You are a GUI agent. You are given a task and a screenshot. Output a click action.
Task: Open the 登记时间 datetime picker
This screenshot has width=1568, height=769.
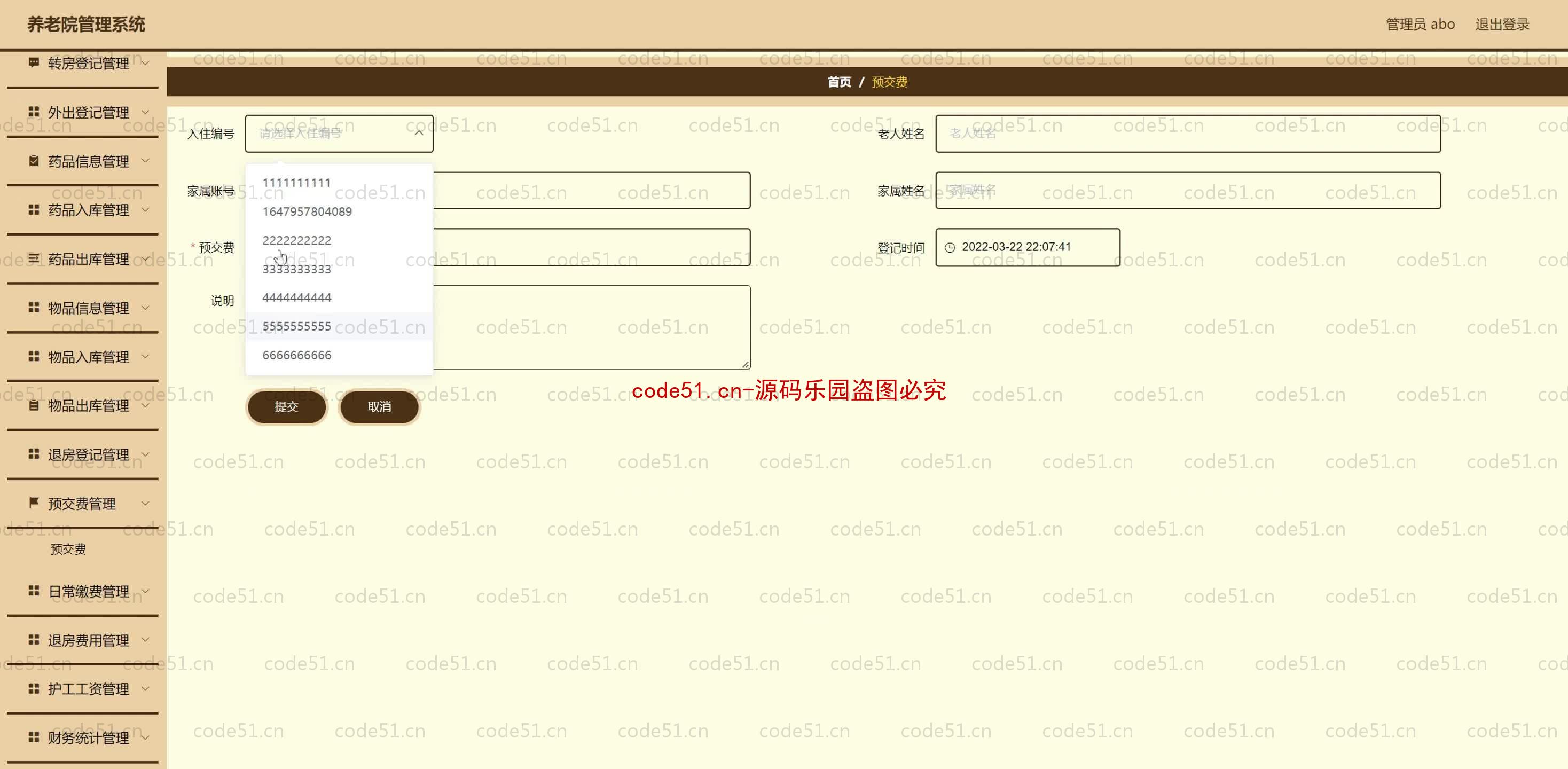1028,247
